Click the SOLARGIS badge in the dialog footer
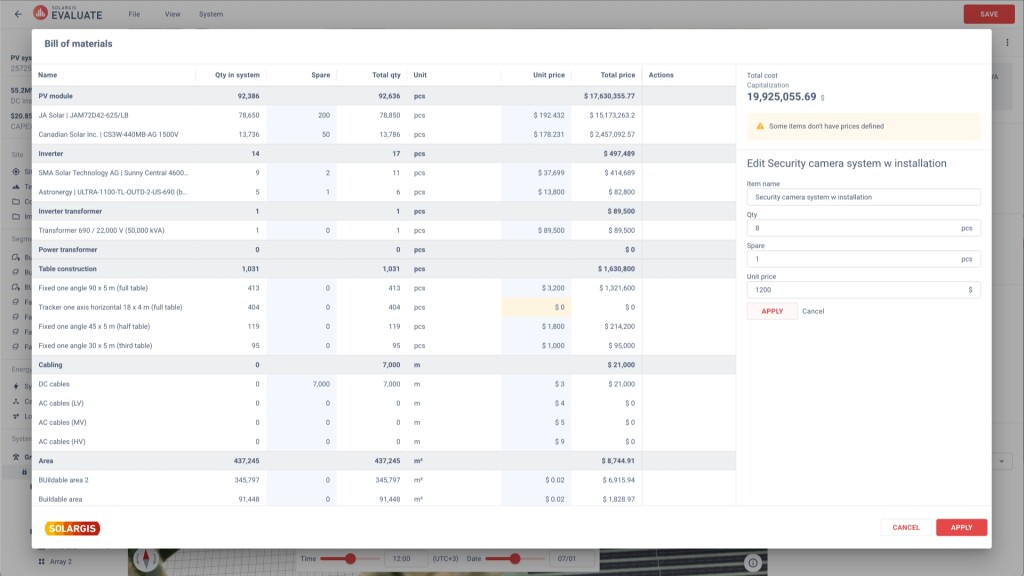 pyautogui.click(x=71, y=527)
